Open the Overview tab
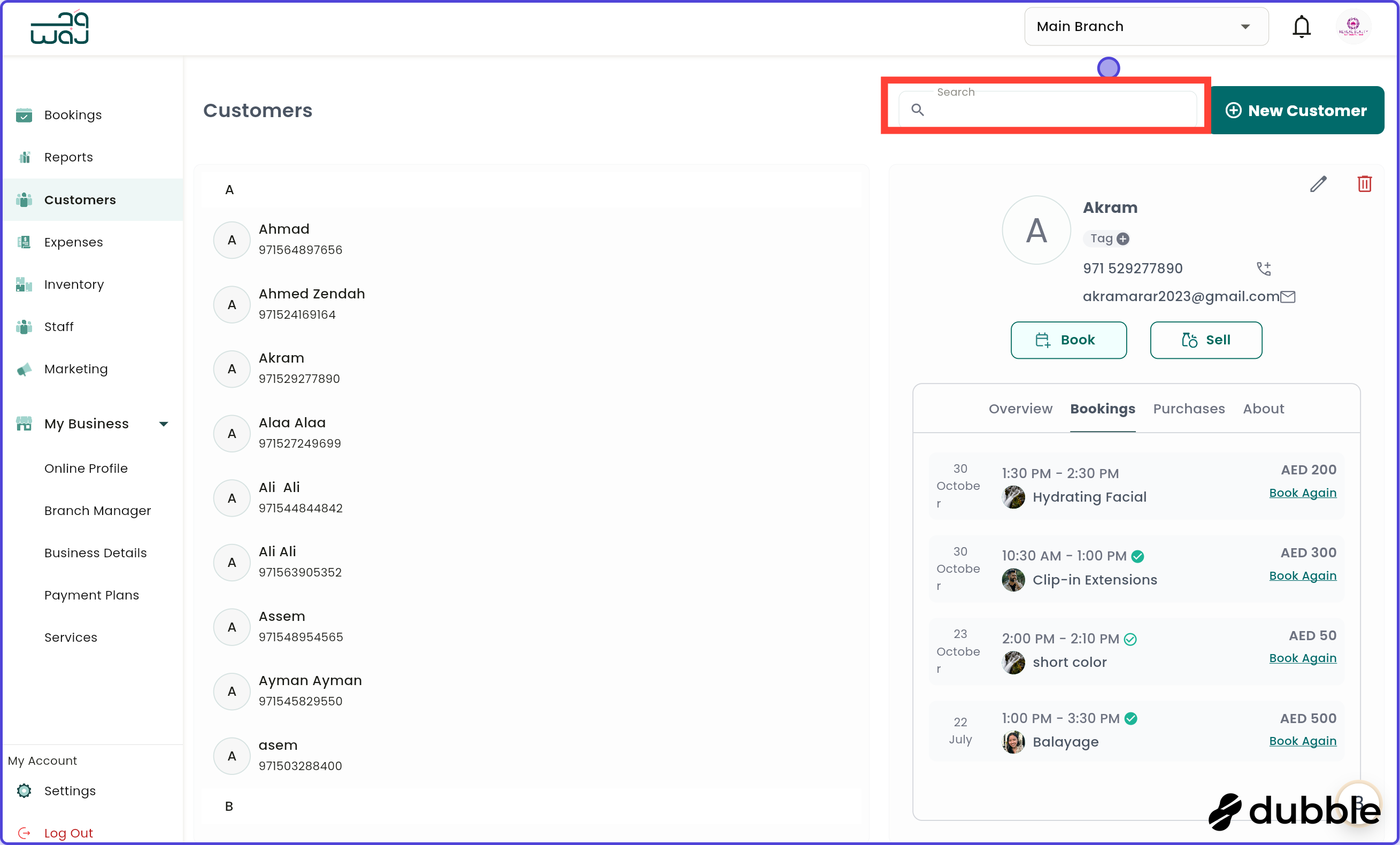The height and width of the screenshot is (845, 1400). (x=1020, y=409)
